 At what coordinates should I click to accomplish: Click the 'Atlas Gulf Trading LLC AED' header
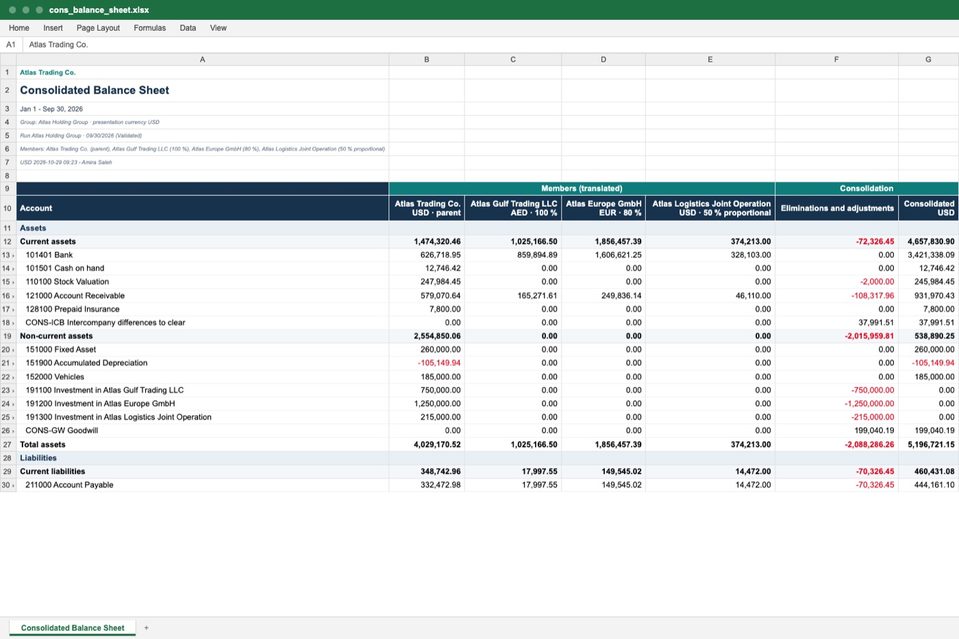click(x=513, y=209)
